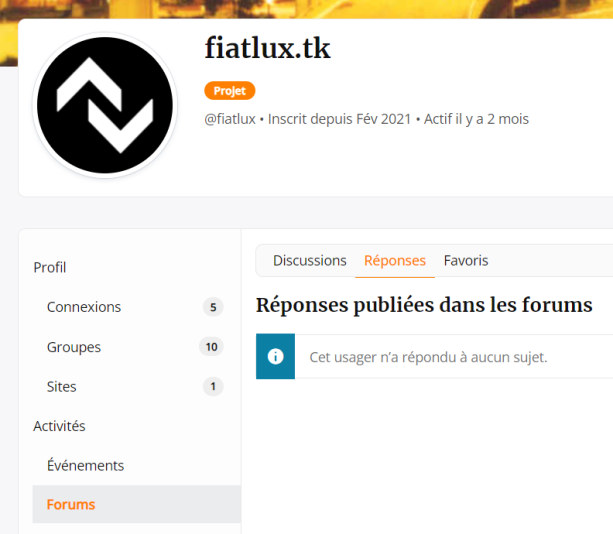The image size is (613, 534).
Task: Open Profil in the sidebar
Action: [50, 268]
